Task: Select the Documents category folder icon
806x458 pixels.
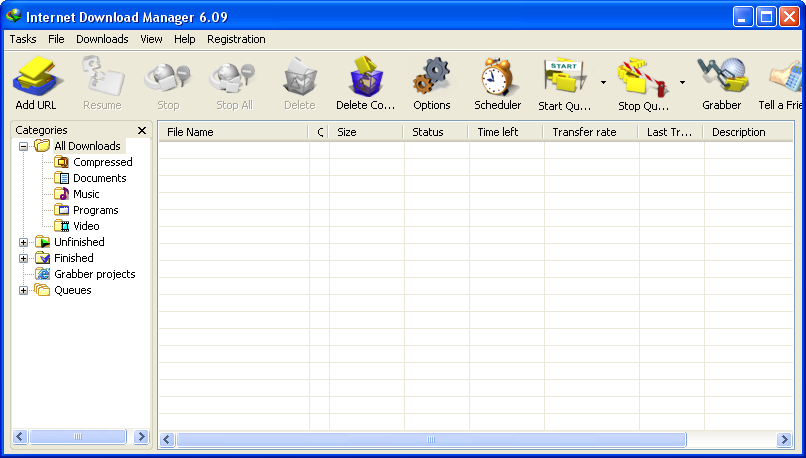Action: pyautogui.click(x=61, y=178)
